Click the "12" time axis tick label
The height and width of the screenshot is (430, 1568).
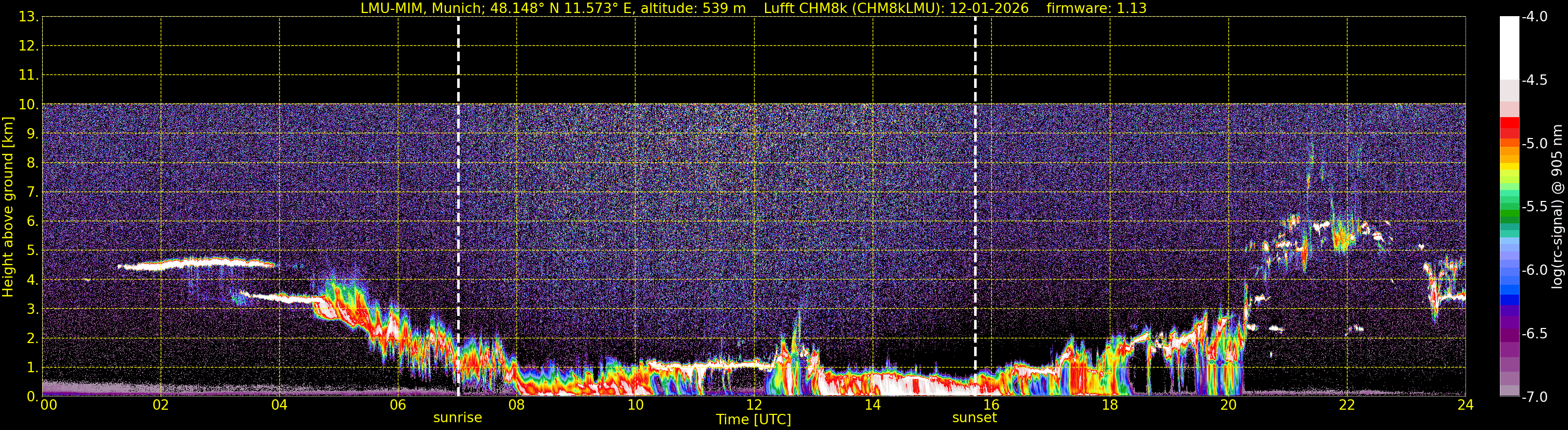[754, 405]
